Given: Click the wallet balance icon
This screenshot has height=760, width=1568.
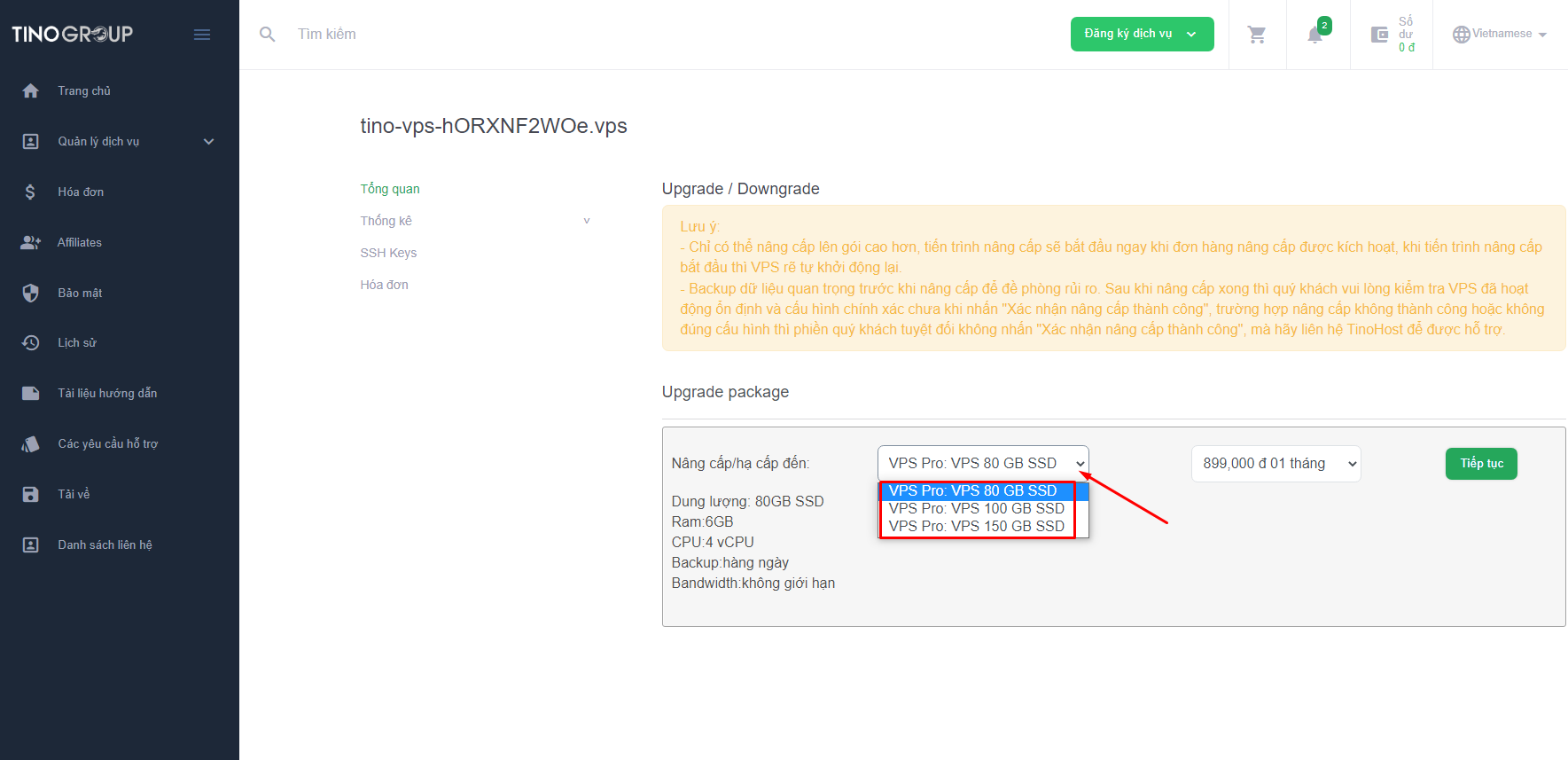Looking at the screenshot, I should 1379,35.
